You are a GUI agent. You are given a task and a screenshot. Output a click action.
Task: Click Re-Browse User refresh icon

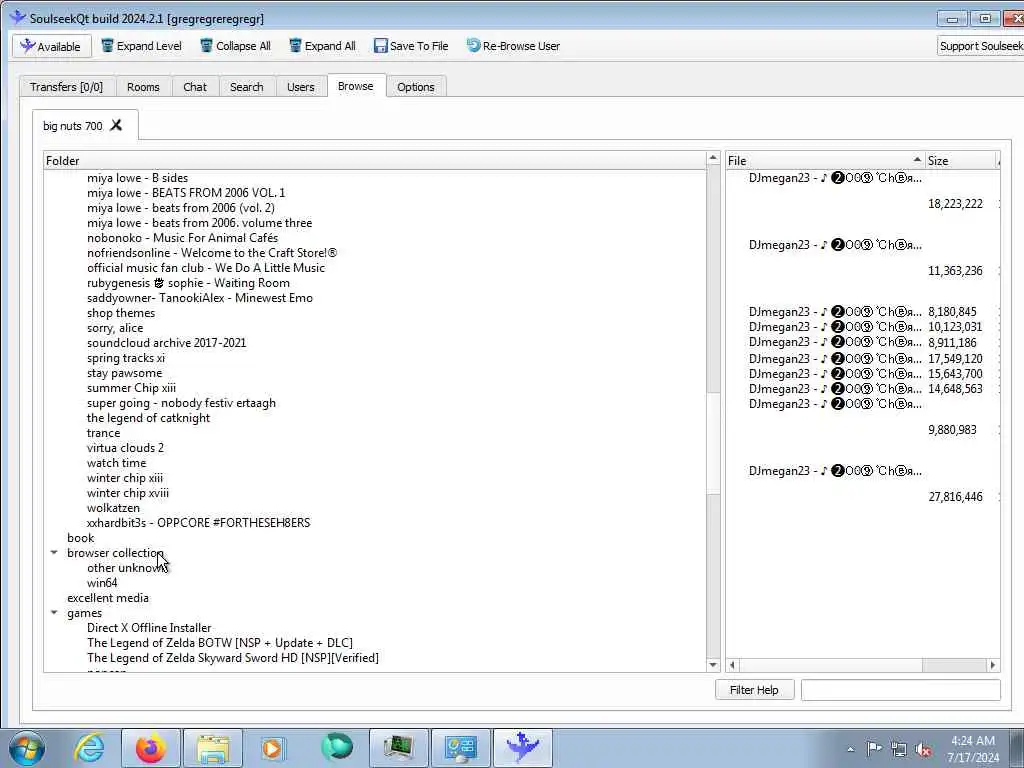(x=473, y=46)
